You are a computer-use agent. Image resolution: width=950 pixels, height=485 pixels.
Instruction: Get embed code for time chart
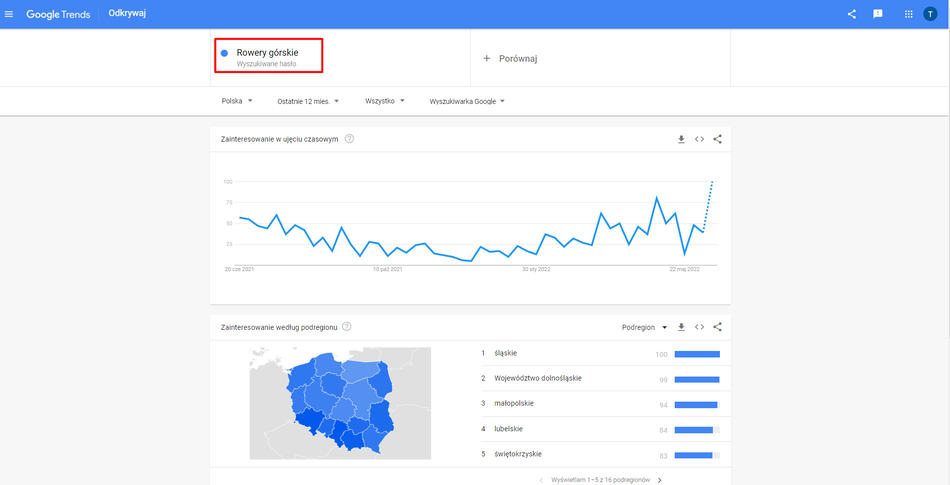coord(699,139)
